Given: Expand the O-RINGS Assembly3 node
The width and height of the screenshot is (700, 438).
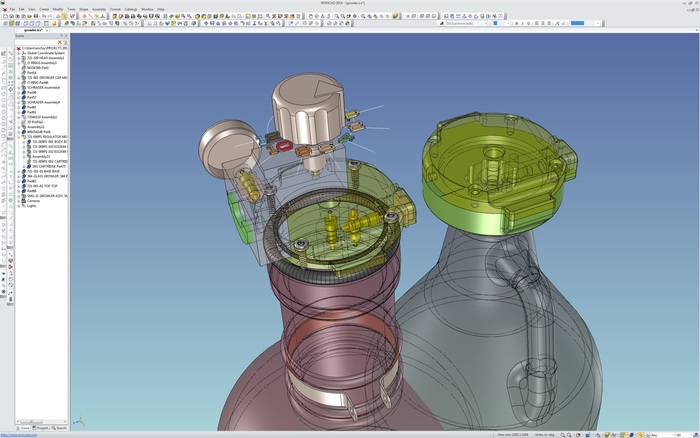Looking at the screenshot, I should (19, 63).
